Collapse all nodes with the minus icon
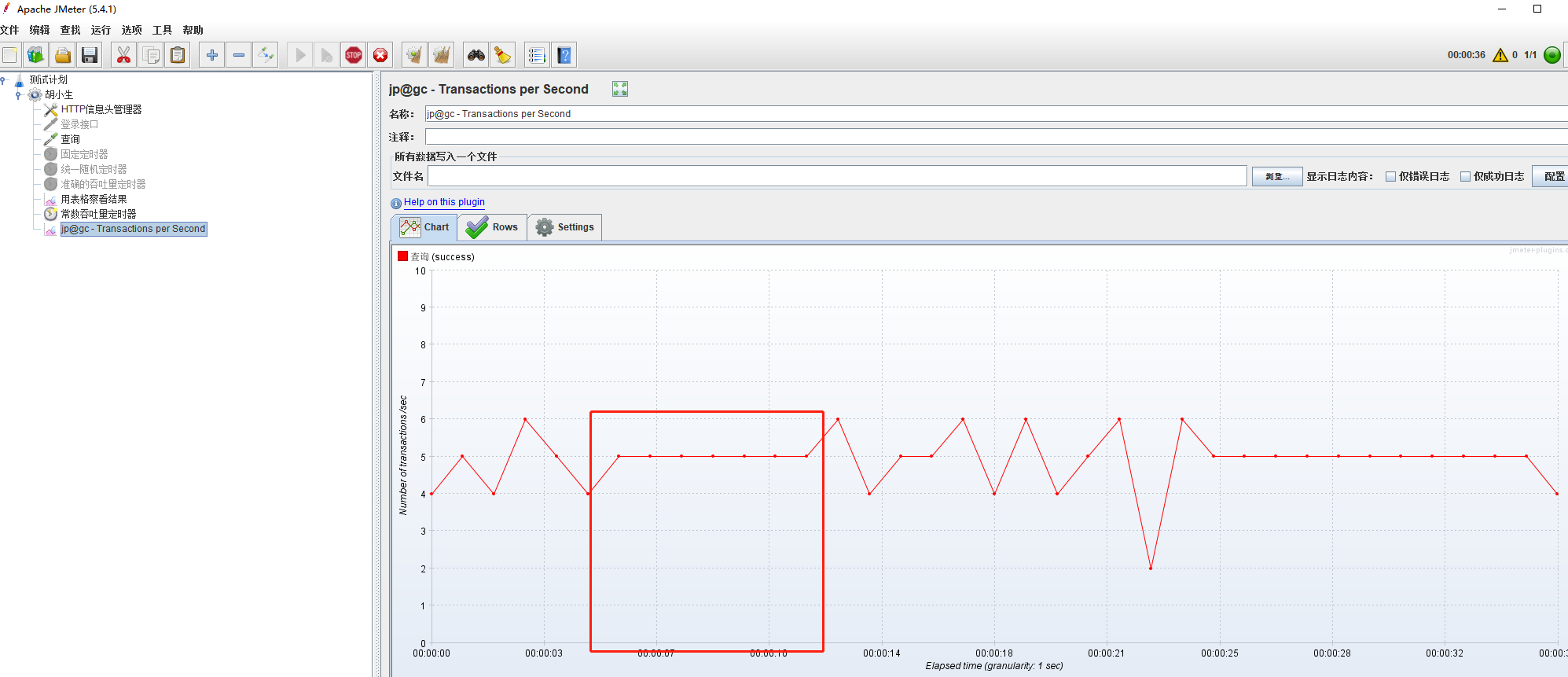This screenshot has width=1568, height=677. pos(239,55)
